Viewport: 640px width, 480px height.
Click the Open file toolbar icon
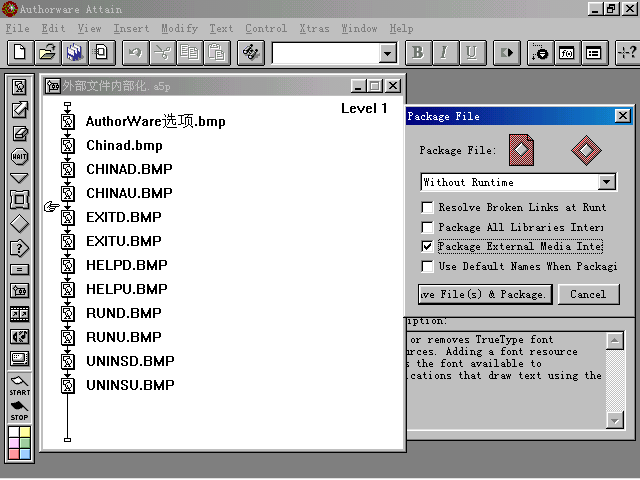point(47,53)
